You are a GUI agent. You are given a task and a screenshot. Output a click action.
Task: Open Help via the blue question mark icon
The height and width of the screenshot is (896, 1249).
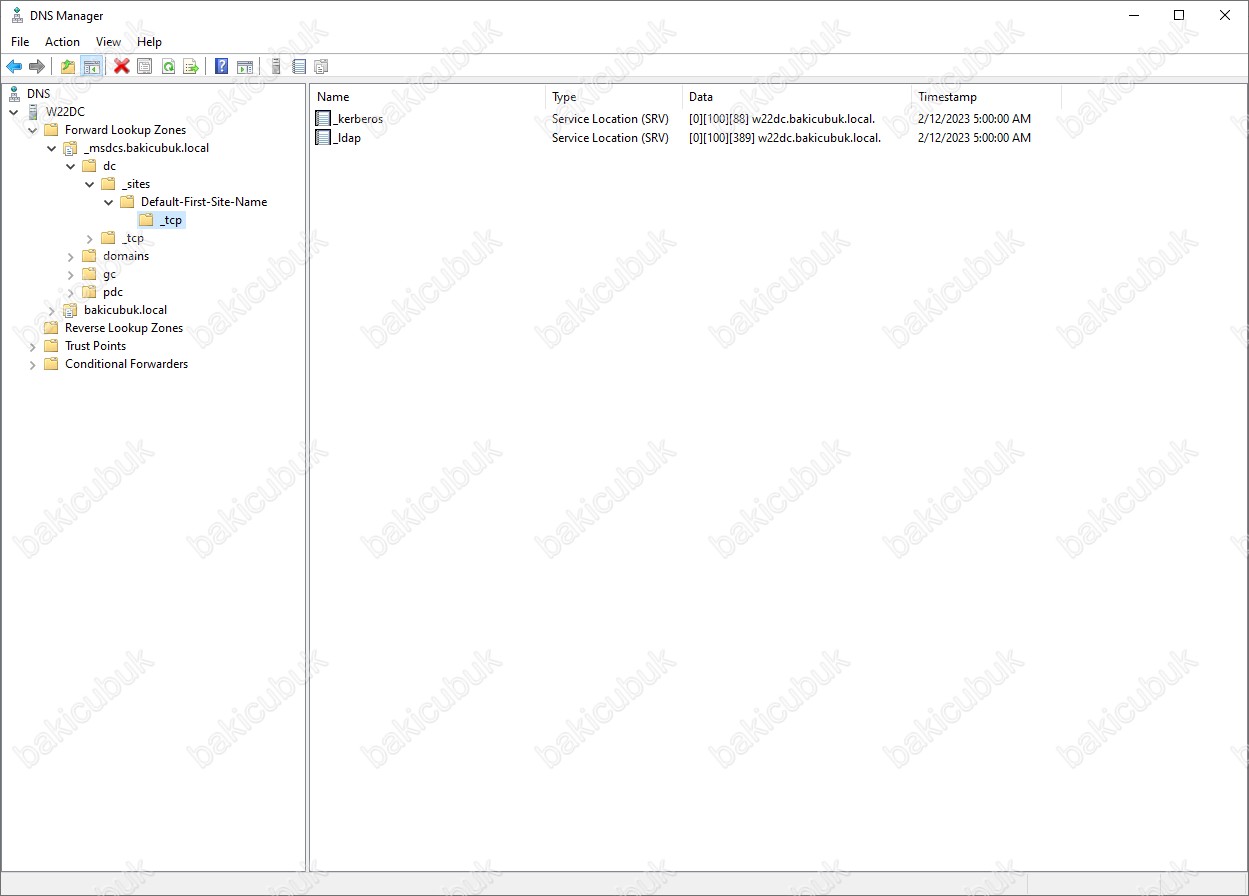click(x=222, y=67)
